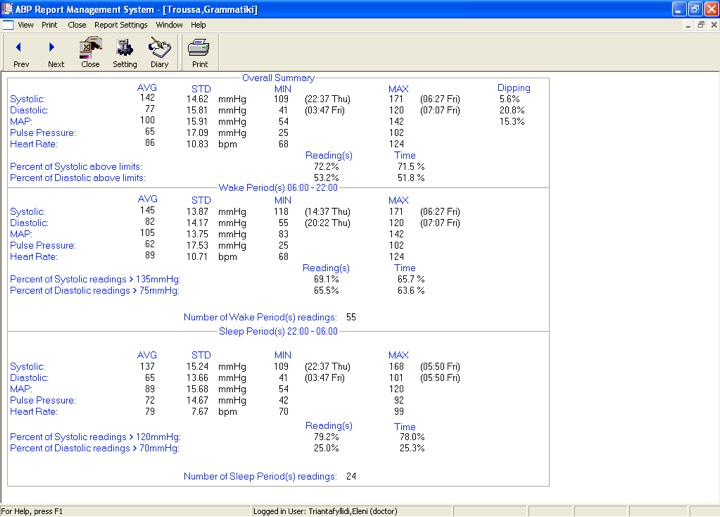Screen dimensions: 720x517
Task: Select Percent of Systolic readings > 120mmHg label
Action: 96,437
